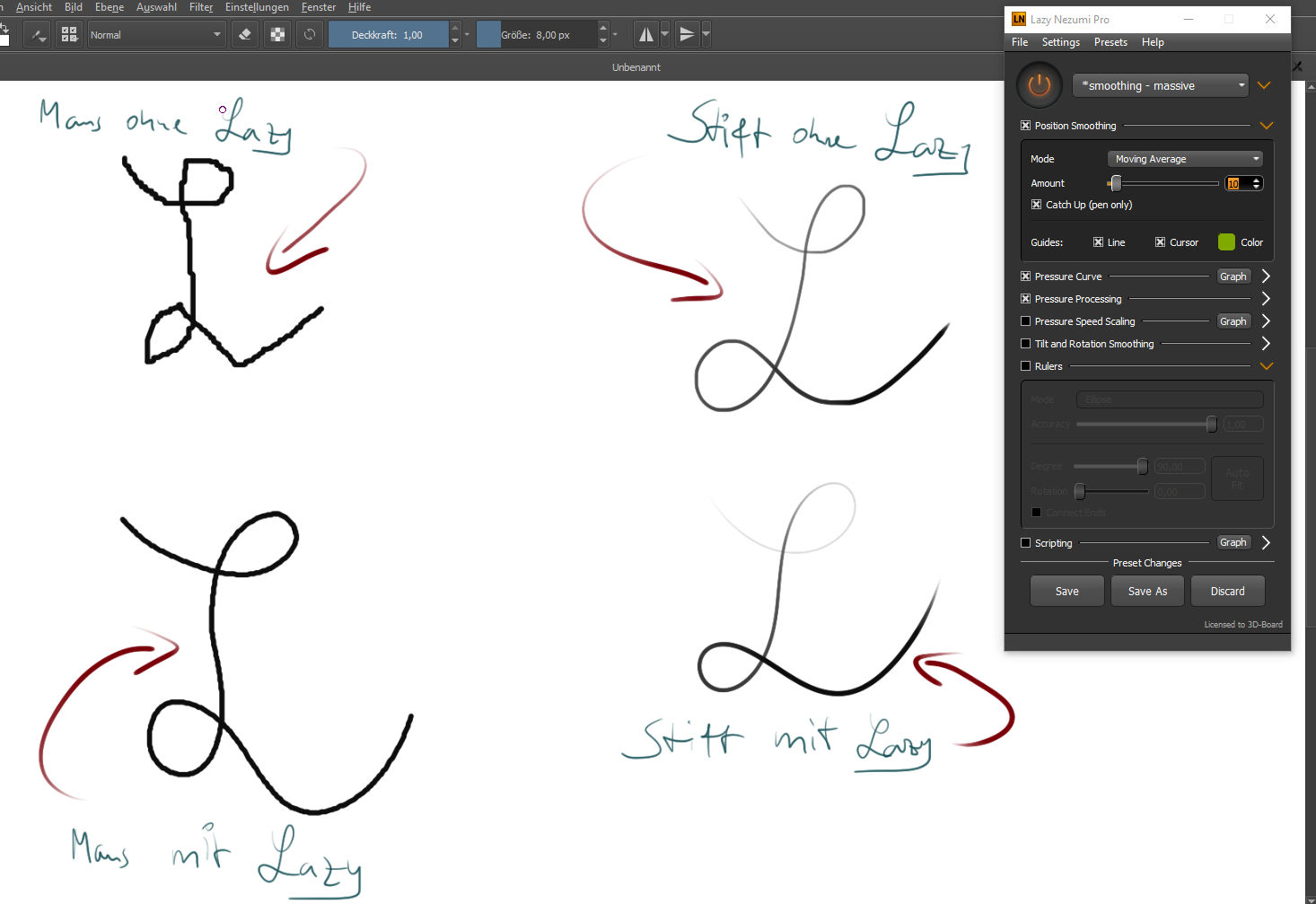
Task: Enable the Rulers checkbox
Action: (x=1025, y=366)
